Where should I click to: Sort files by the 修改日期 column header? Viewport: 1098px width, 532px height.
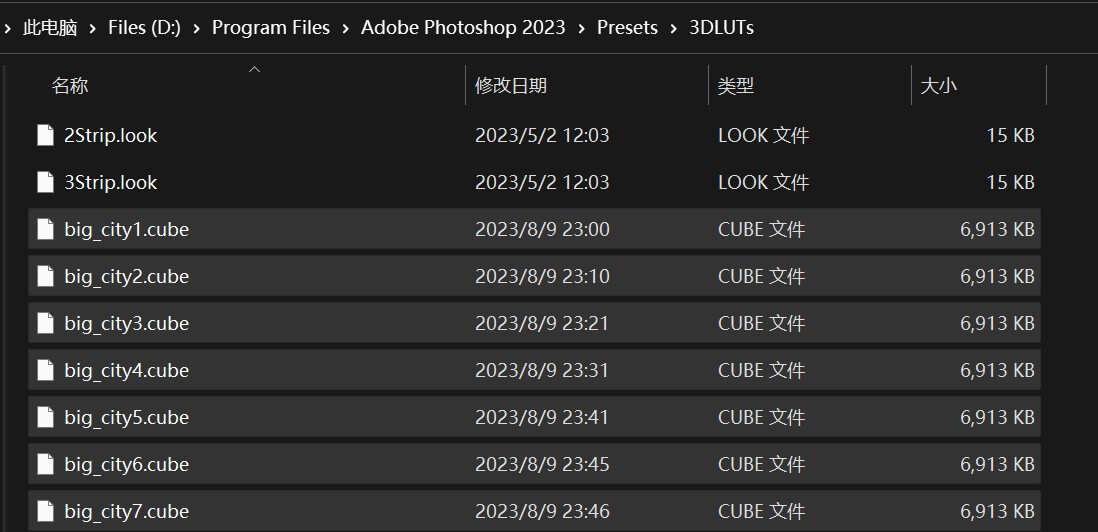(510, 86)
